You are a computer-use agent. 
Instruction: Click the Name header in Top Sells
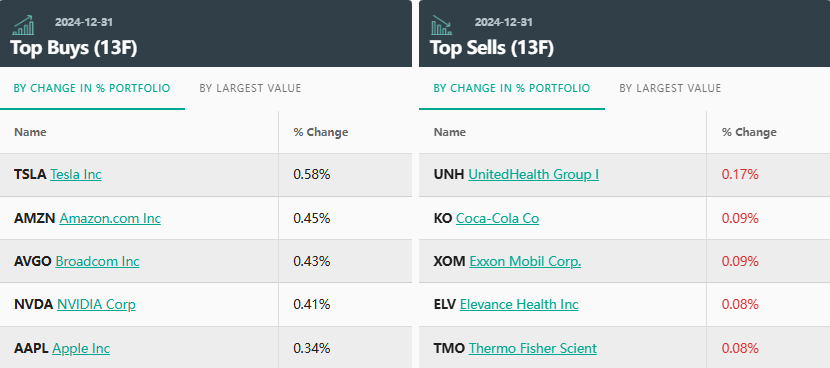pyautogui.click(x=449, y=132)
